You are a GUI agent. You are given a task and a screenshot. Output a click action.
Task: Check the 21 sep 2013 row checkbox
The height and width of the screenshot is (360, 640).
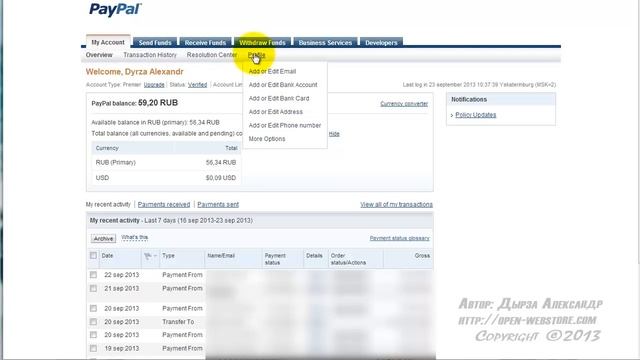tap(93, 289)
